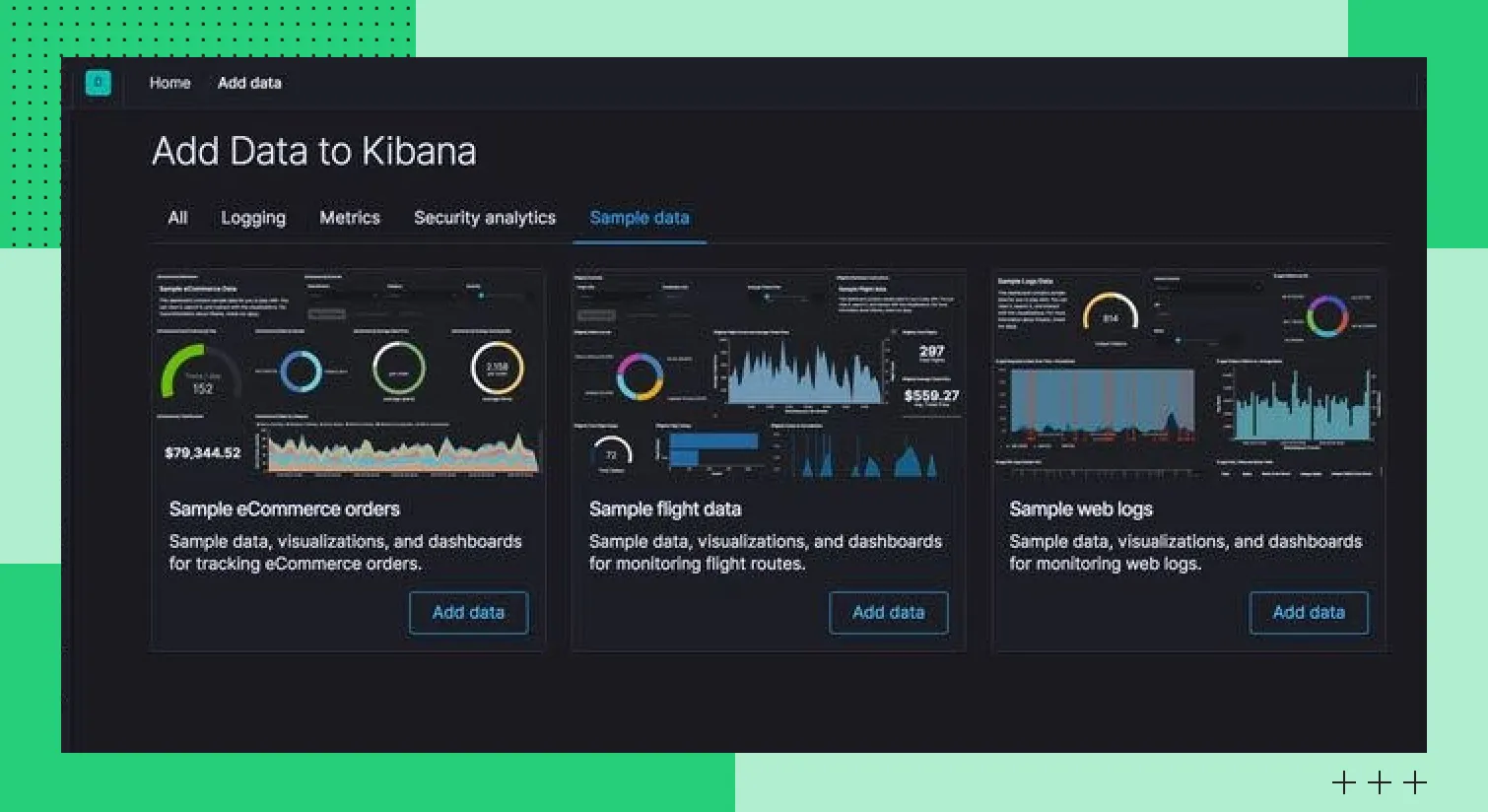
Task: Switch to the All tab
Action: point(177,218)
